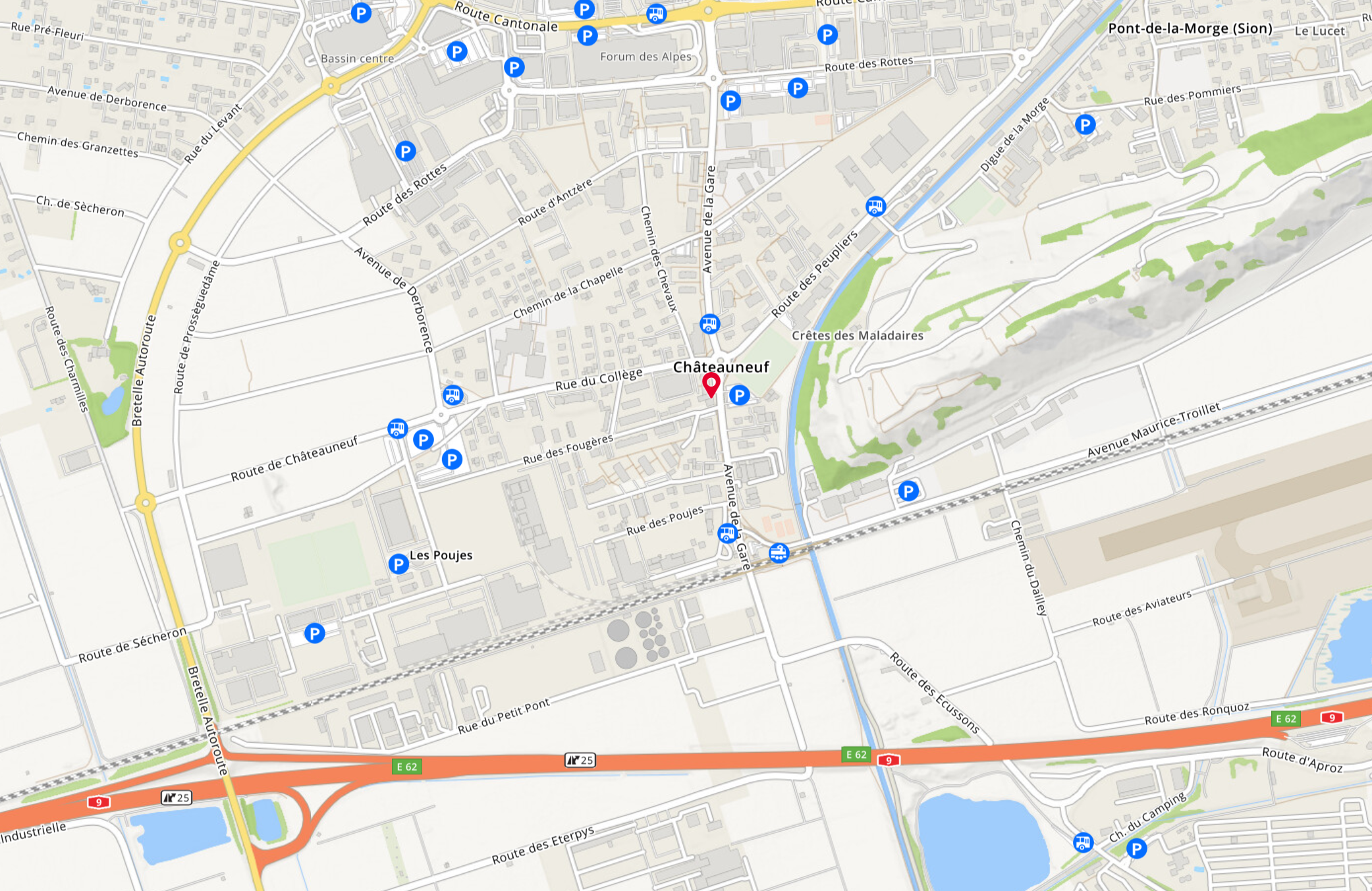The image size is (1372, 891).
Task: Select the parking icon near Route de Sécheron
Action: coord(315,634)
